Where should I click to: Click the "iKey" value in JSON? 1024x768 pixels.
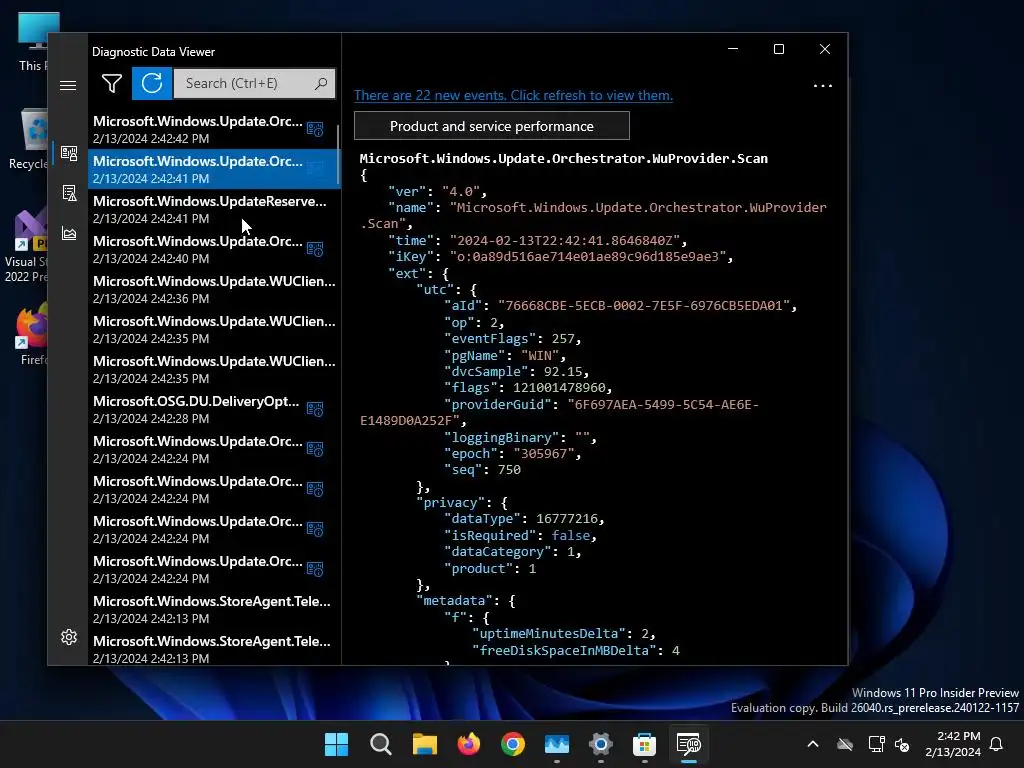[588, 257]
